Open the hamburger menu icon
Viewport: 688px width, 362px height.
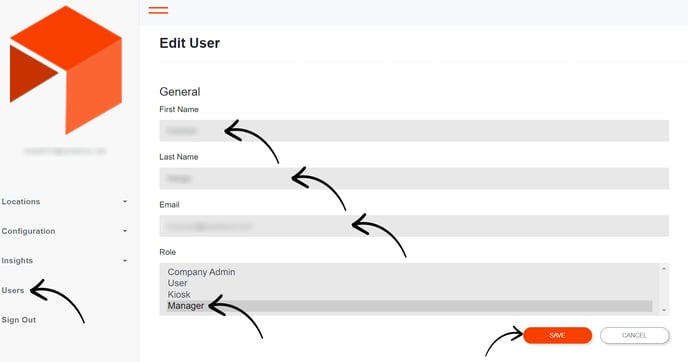[158, 10]
